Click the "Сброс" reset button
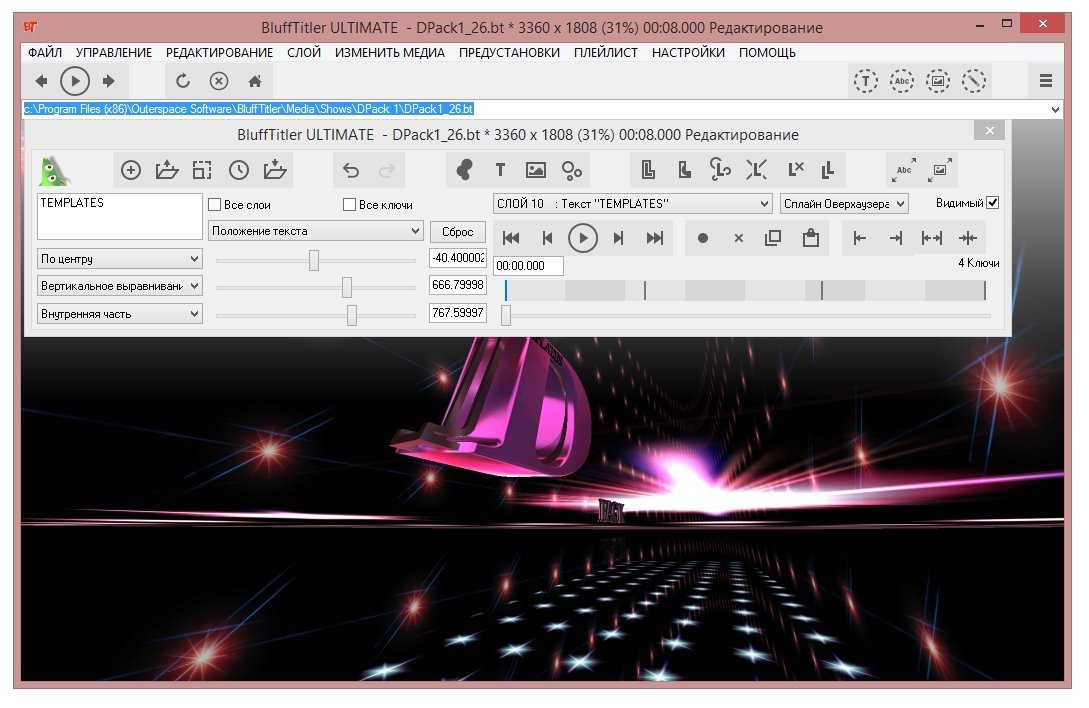Image resolution: width=1089 pixels, height=708 pixels. (457, 232)
